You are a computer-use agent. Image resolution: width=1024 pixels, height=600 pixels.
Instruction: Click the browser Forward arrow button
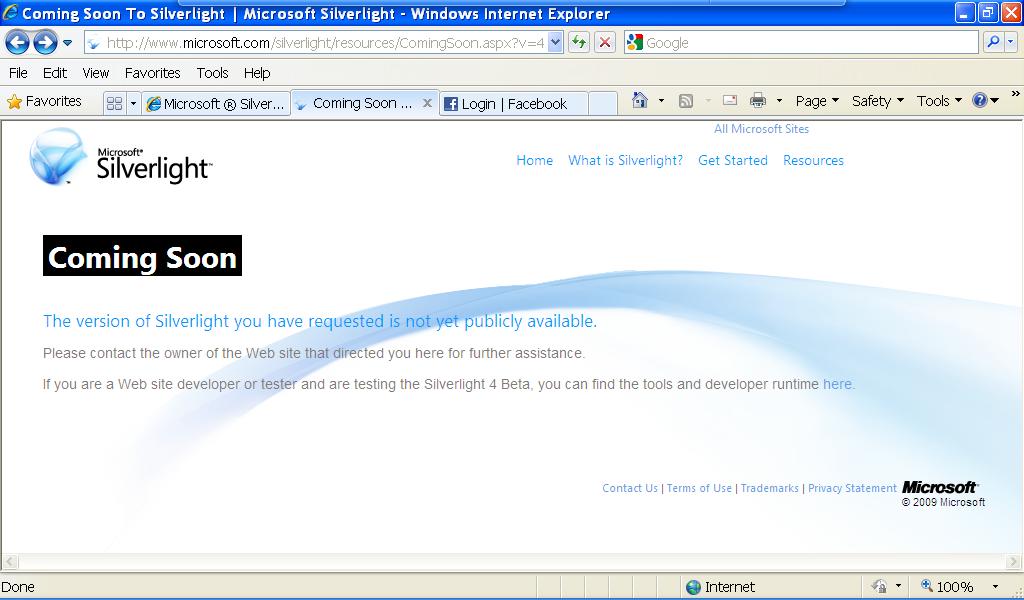point(45,43)
